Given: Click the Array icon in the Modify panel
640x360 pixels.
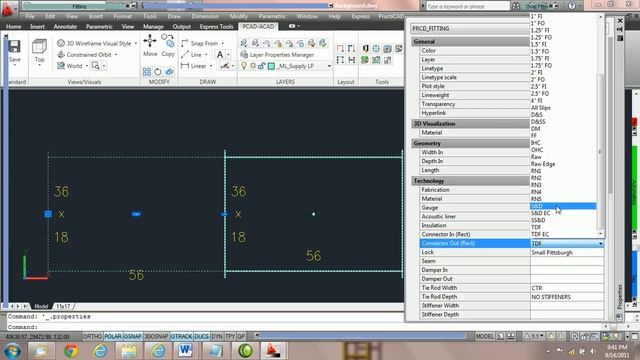Looking at the screenshot, I should pos(147,72).
